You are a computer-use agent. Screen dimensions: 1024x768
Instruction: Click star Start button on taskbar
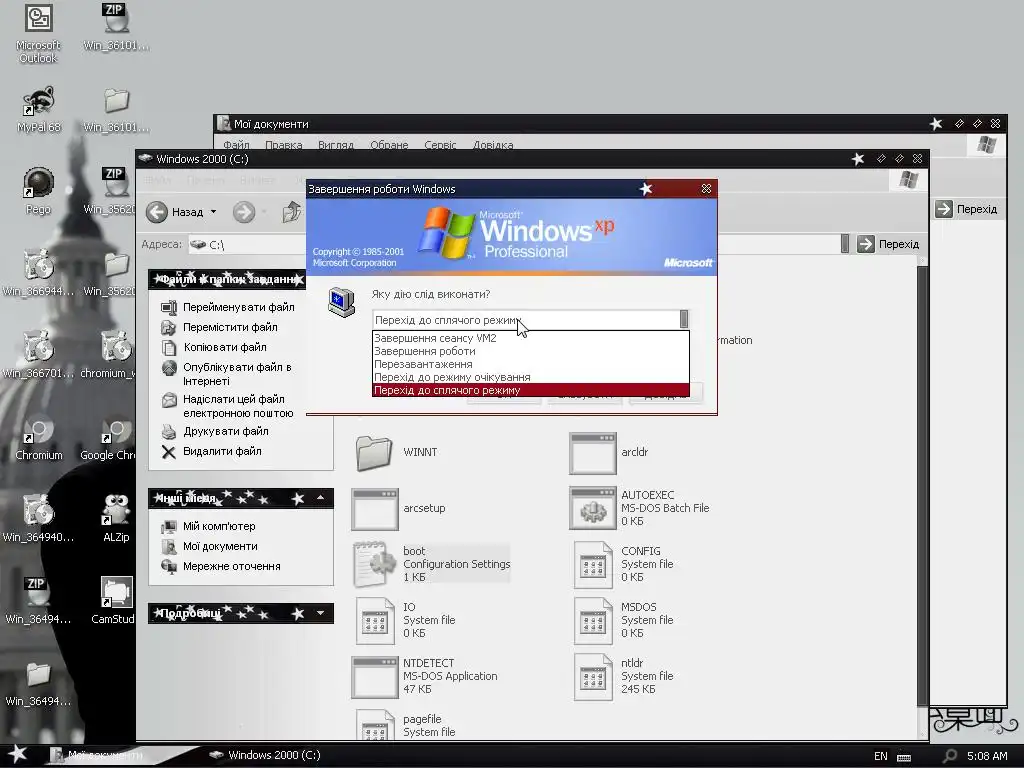17,754
